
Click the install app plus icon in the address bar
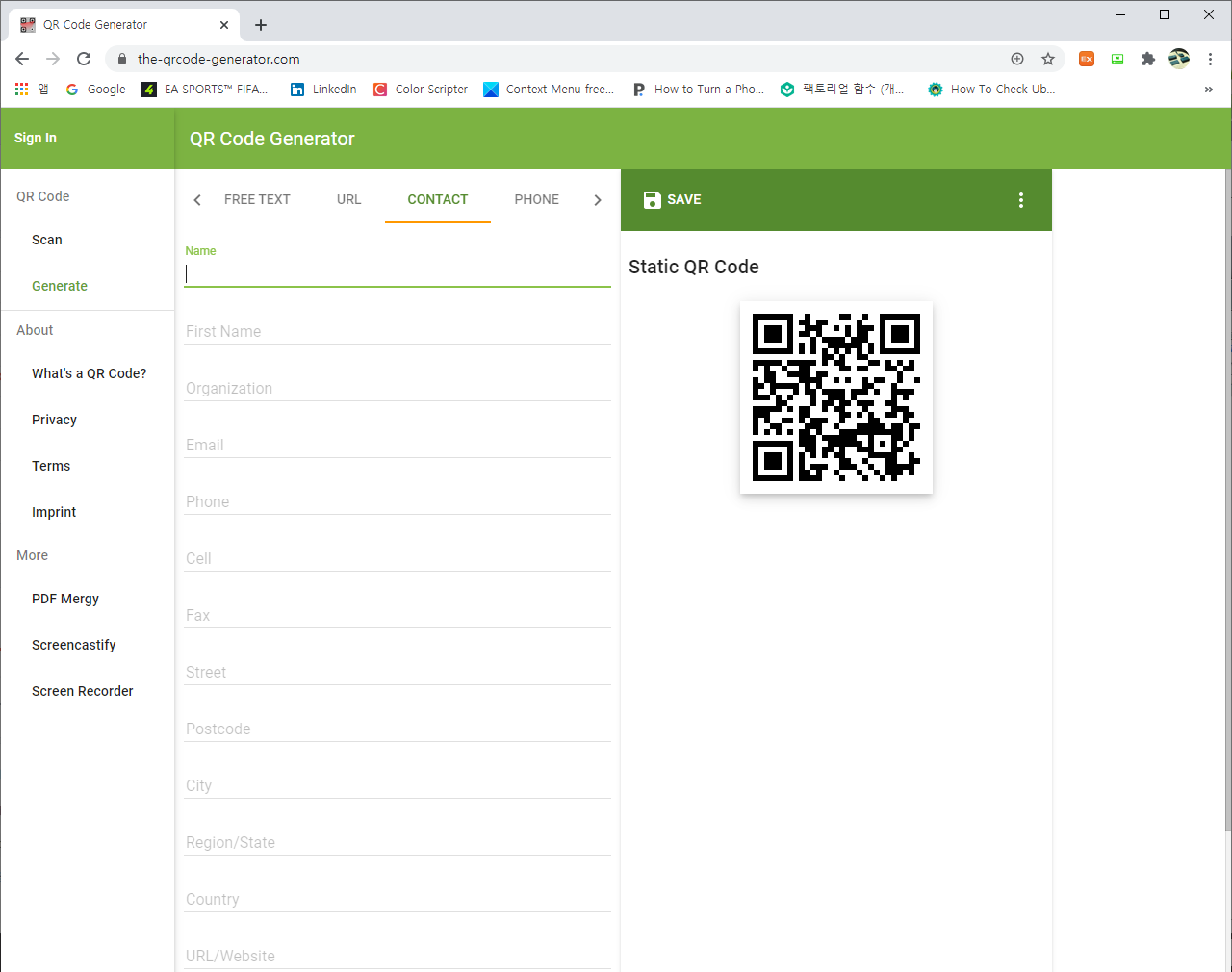(1017, 59)
